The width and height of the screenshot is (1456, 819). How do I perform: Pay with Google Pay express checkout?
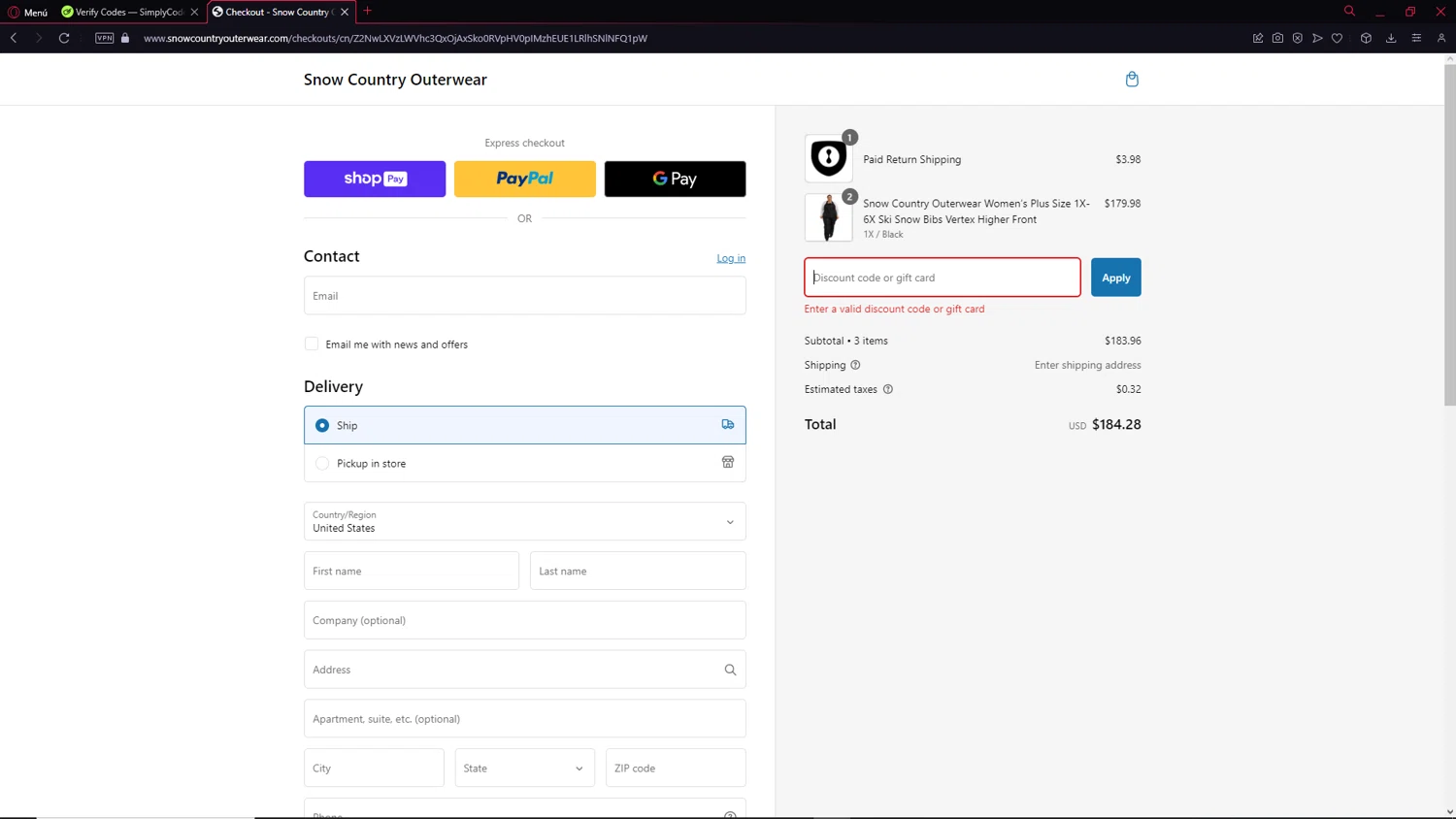click(675, 179)
